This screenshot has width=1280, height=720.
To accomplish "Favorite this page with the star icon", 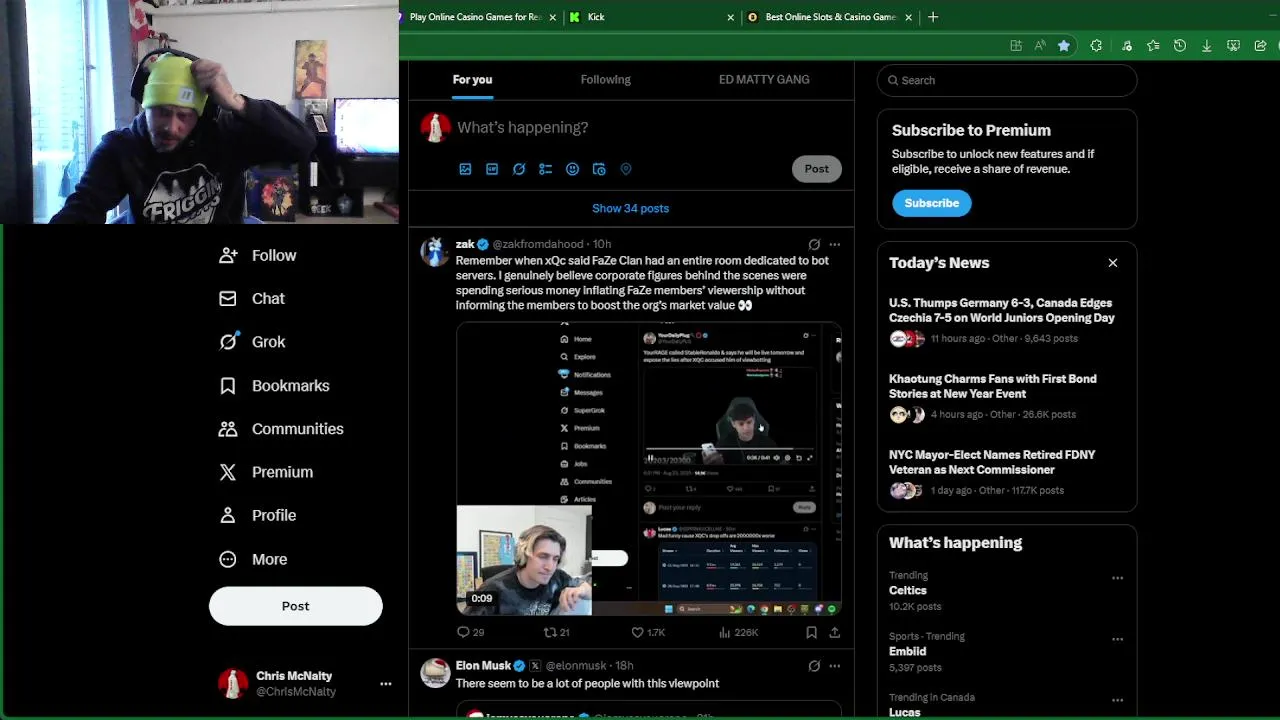I will [1064, 45].
